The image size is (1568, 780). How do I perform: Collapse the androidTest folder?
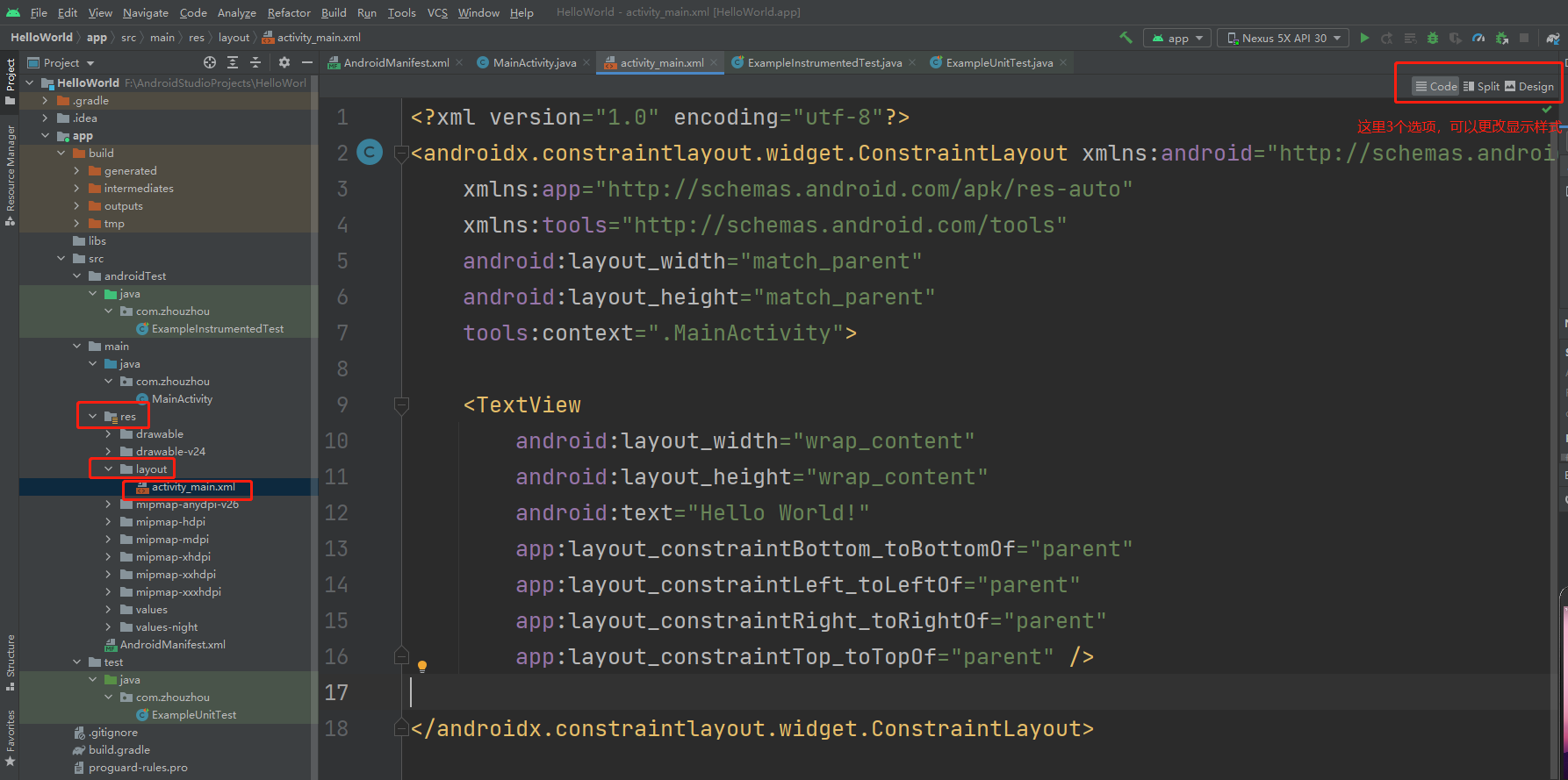click(x=76, y=276)
